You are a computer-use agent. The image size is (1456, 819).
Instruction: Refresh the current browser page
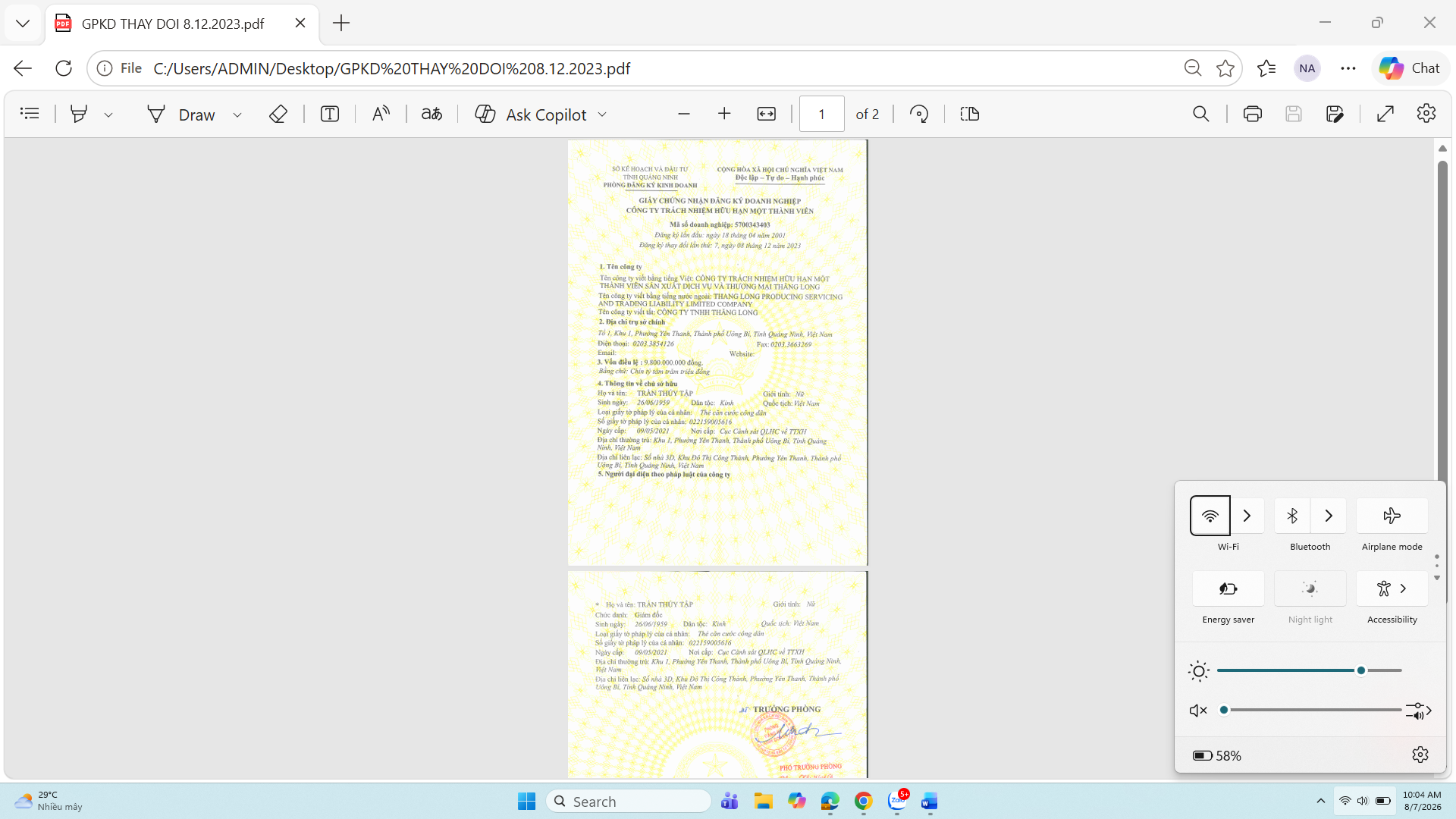click(x=64, y=68)
